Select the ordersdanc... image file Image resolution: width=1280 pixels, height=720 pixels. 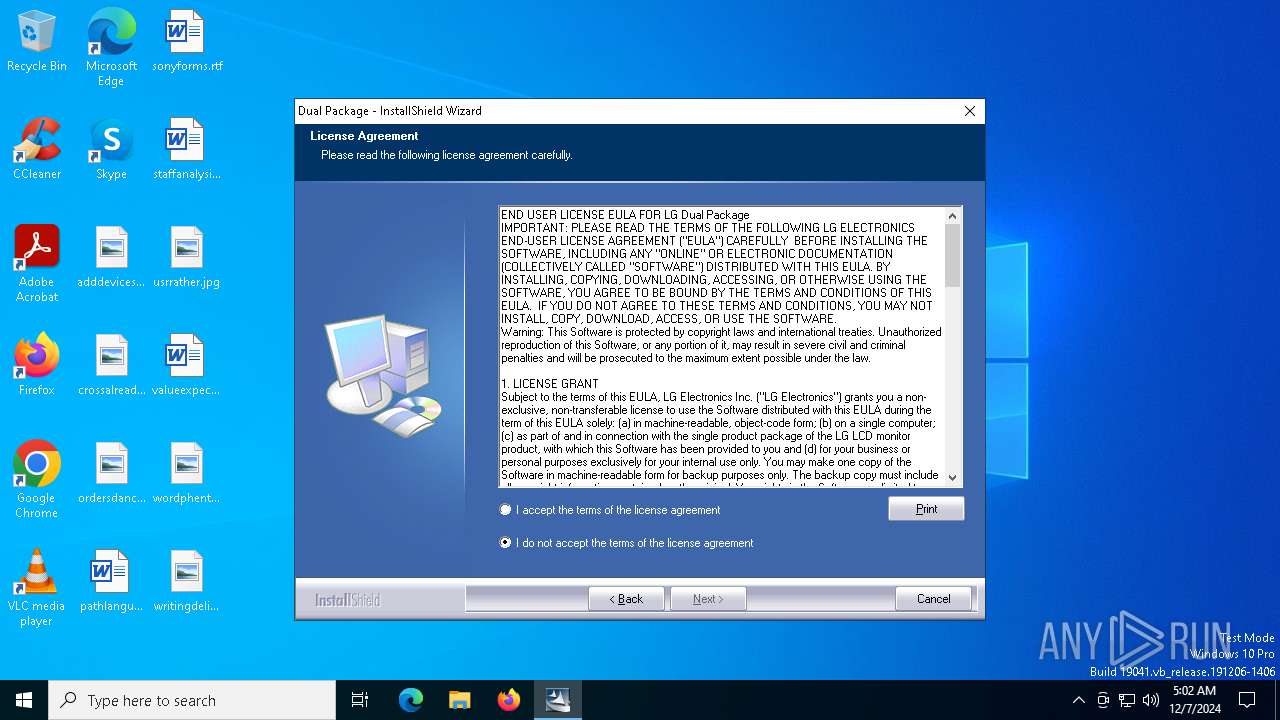[111, 473]
